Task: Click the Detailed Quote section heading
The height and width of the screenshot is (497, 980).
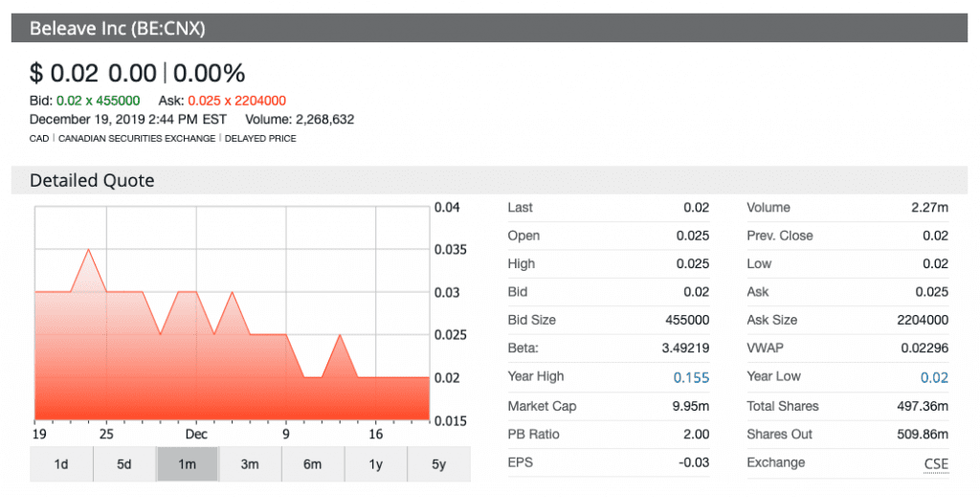Action: tap(92, 181)
